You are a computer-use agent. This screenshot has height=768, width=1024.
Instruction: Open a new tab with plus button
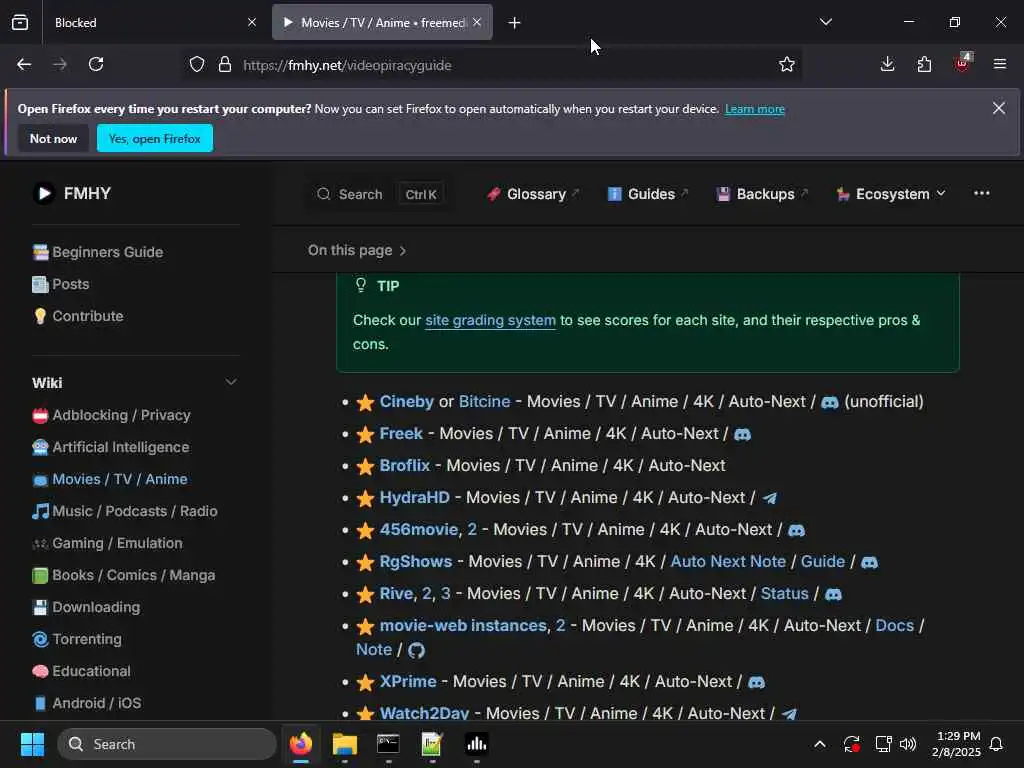pyautogui.click(x=514, y=23)
